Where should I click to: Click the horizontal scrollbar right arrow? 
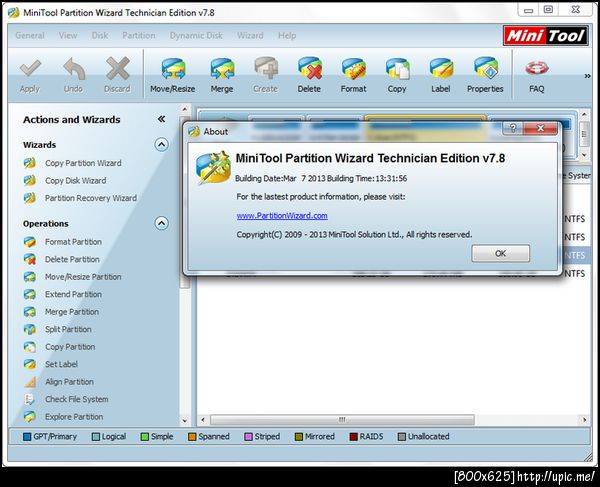584,420
